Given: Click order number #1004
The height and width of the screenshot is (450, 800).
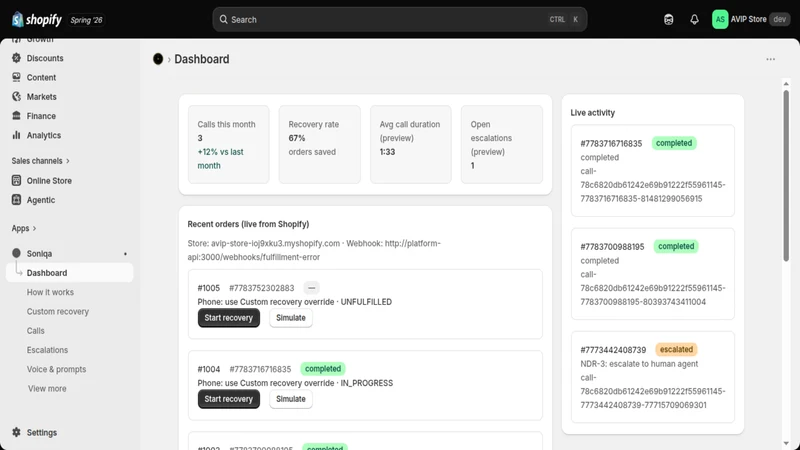Looking at the screenshot, I should [209, 369].
